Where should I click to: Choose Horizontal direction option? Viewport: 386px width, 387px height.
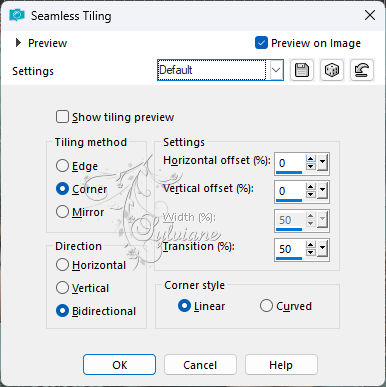(62, 265)
